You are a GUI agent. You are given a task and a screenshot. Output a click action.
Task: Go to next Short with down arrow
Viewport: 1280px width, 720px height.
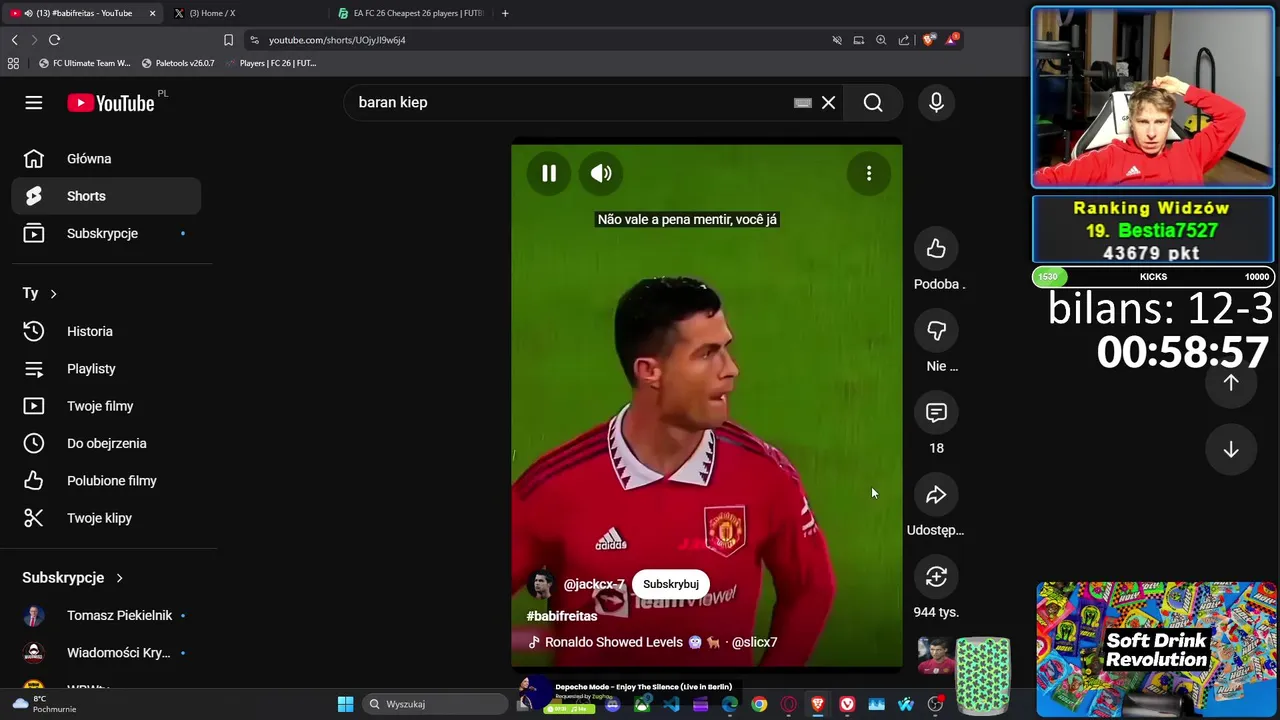click(x=1231, y=450)
